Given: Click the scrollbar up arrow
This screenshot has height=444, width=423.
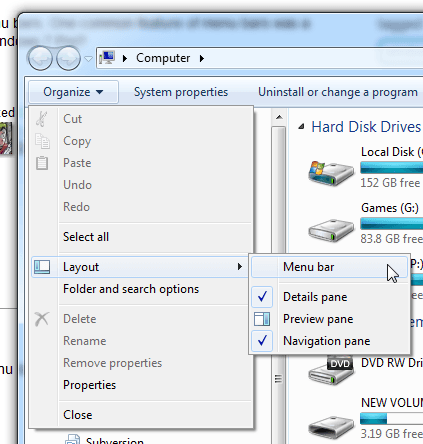Looking at the screenshot, I should (279, 117).
